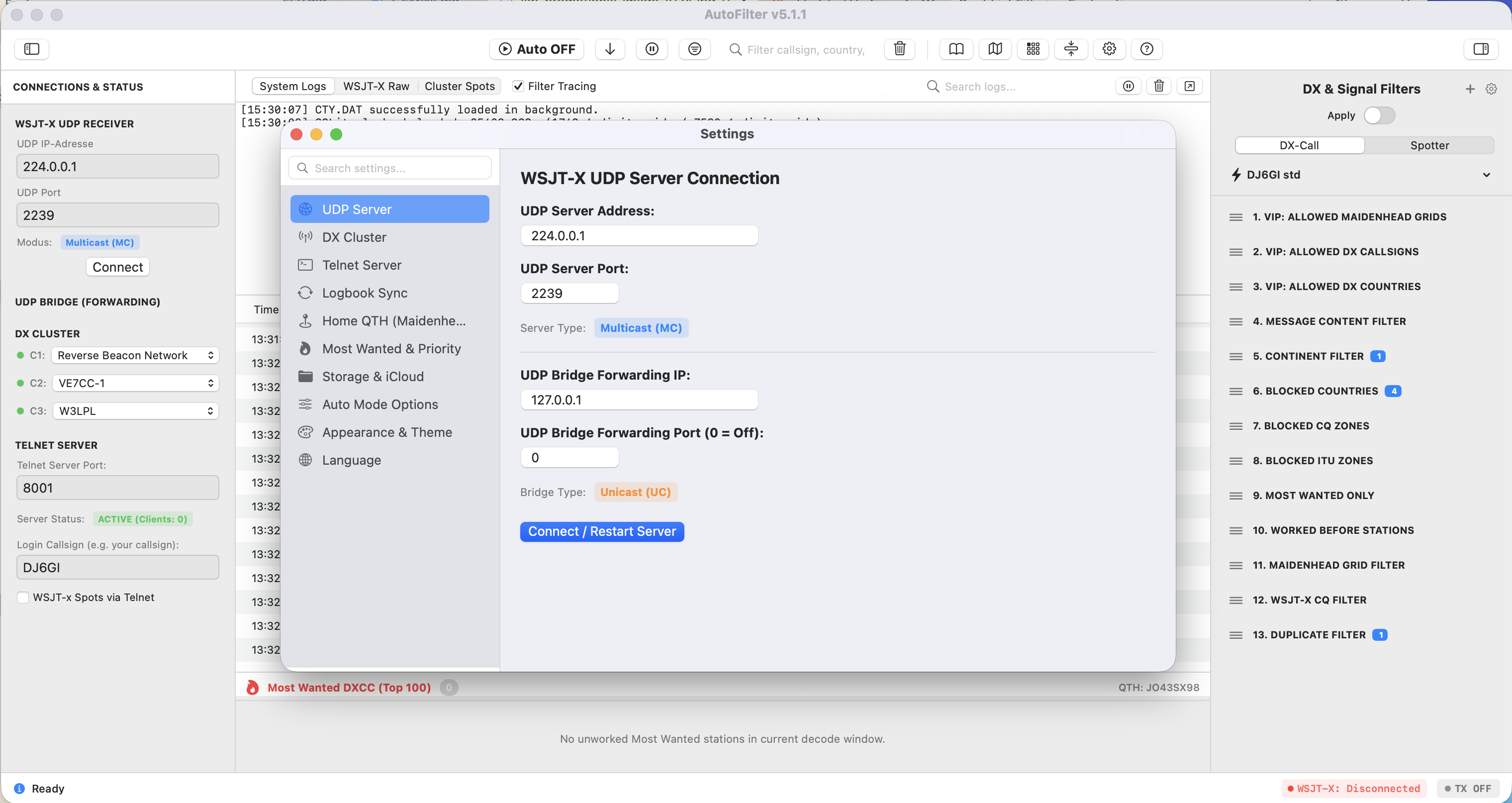Click the lines filter icon in toolbar
This screenshot has height=803, width=1512.
pyautogui.click(x=694, y=49)
